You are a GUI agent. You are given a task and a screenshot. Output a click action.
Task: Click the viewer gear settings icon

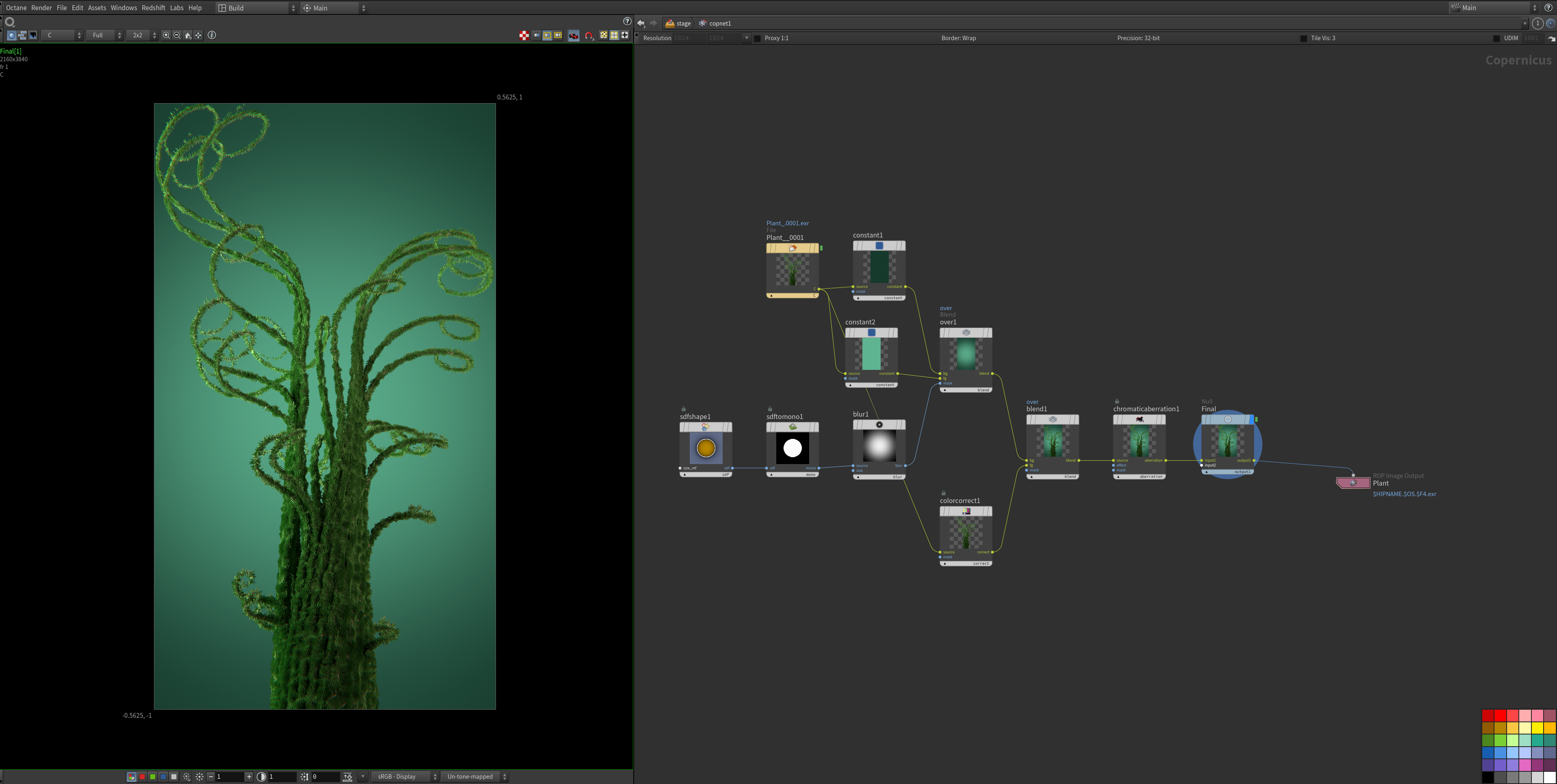(10, 22)
